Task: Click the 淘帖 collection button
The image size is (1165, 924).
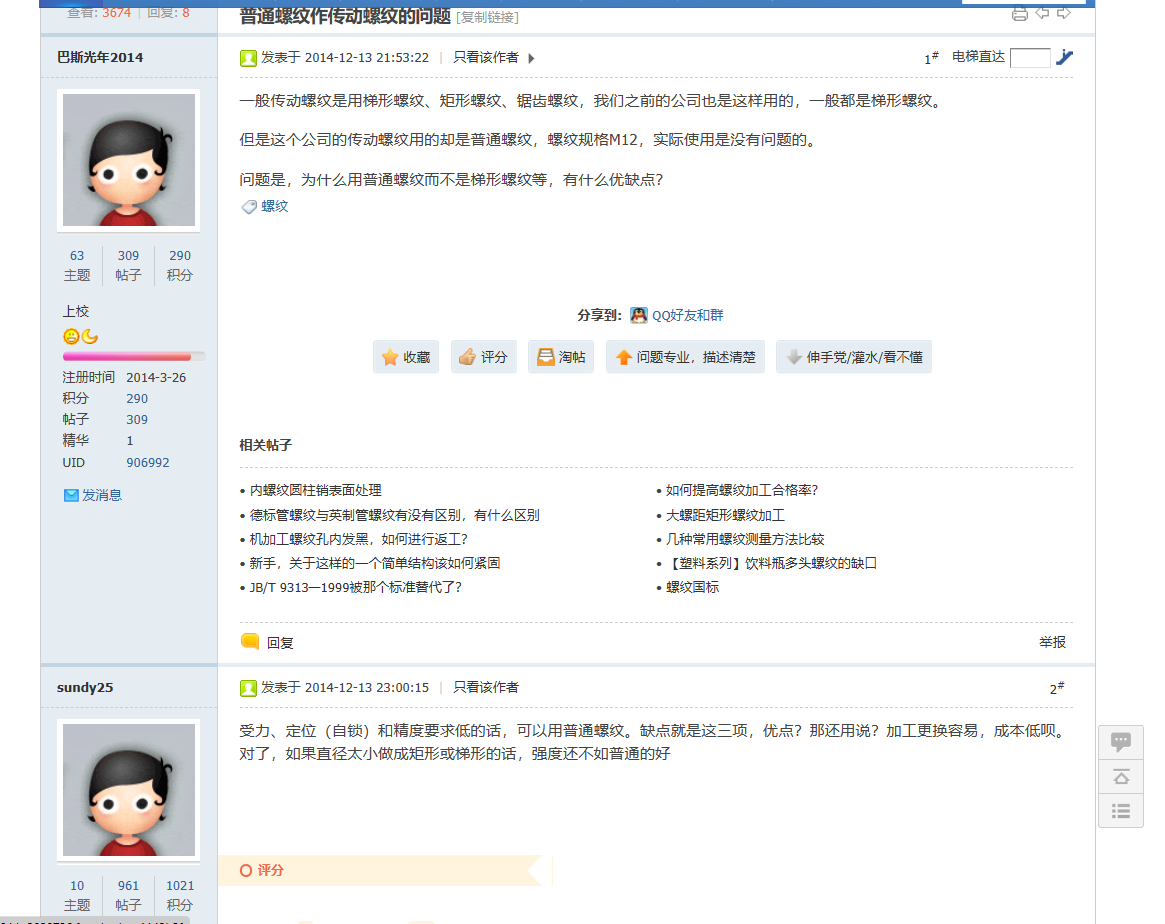Action: 560,357
